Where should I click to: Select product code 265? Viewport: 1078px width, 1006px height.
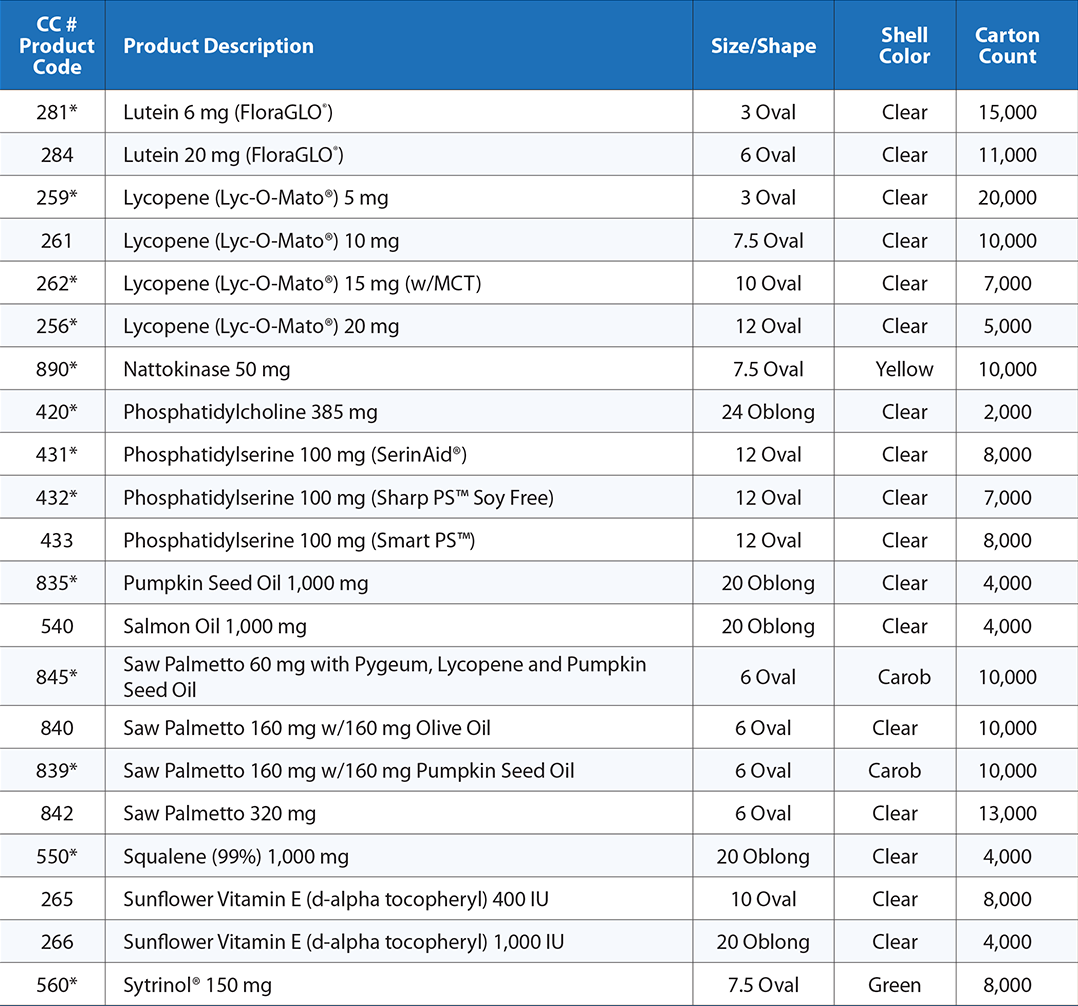(56, 899)
